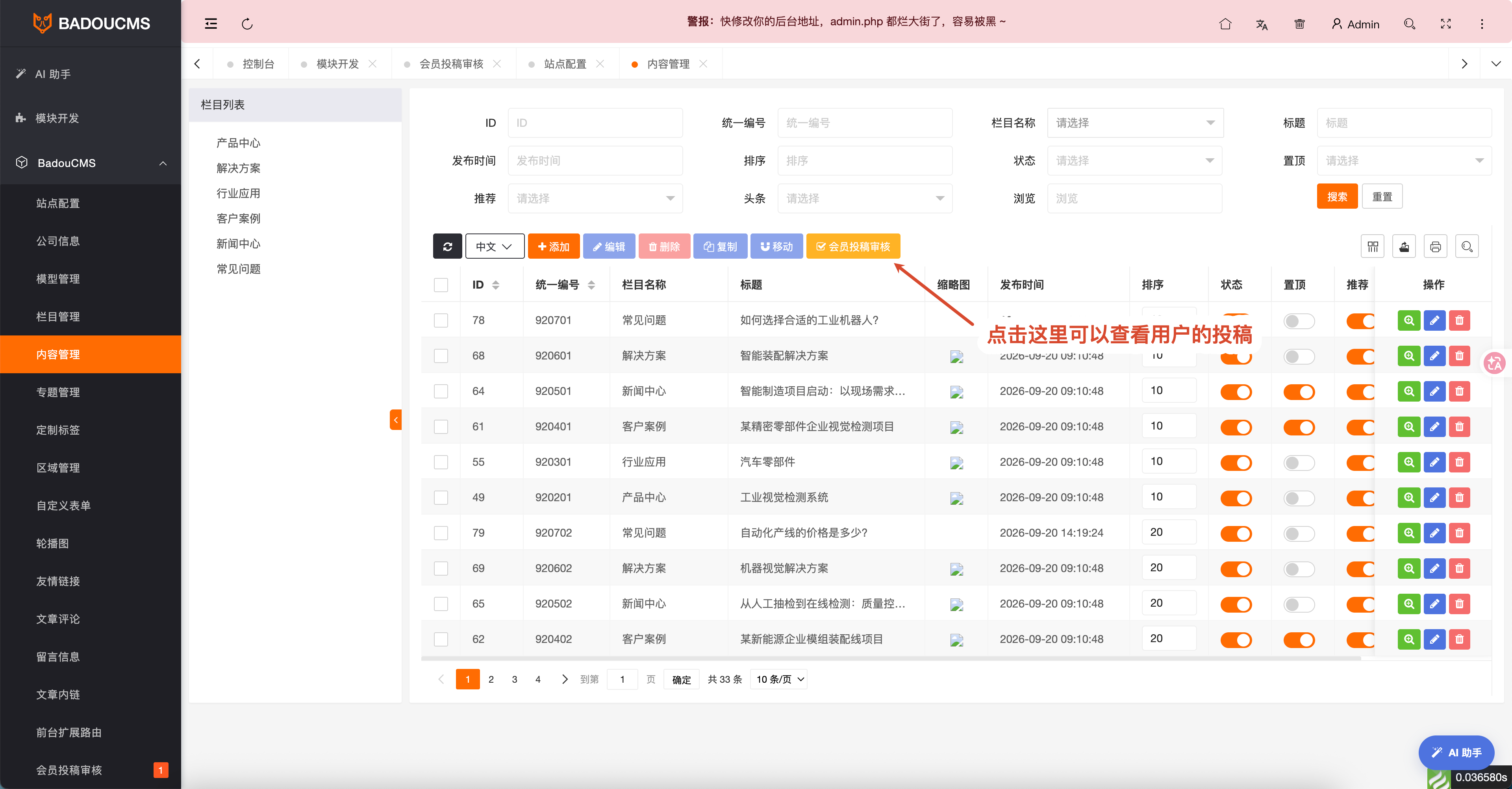This screenshot has width=1512, height=789.
Task: Collapse the sidebar menu with hamburger icon
Action: point(211,24)
